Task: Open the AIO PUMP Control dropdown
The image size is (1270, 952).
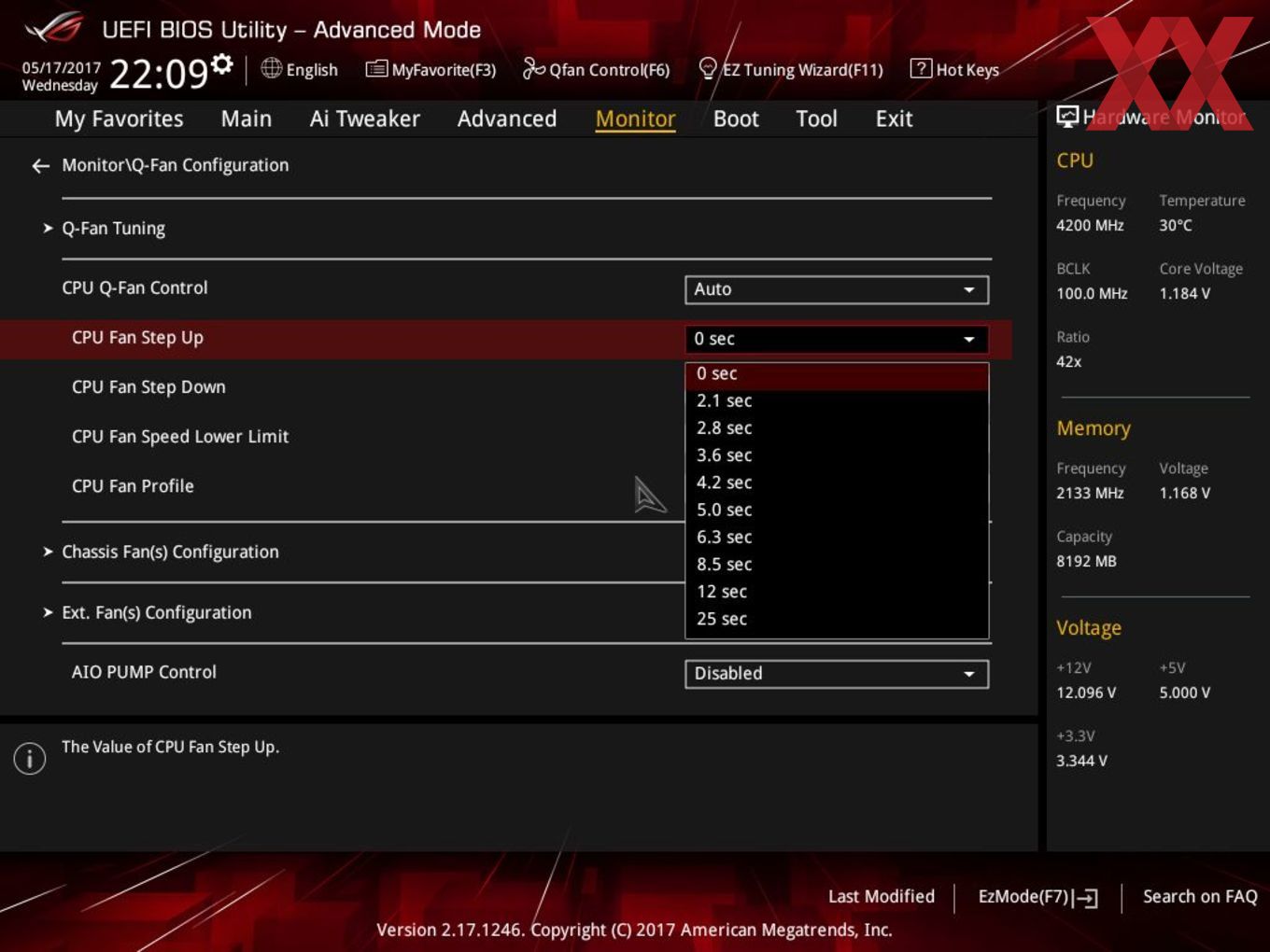Action: click(837, 674)
